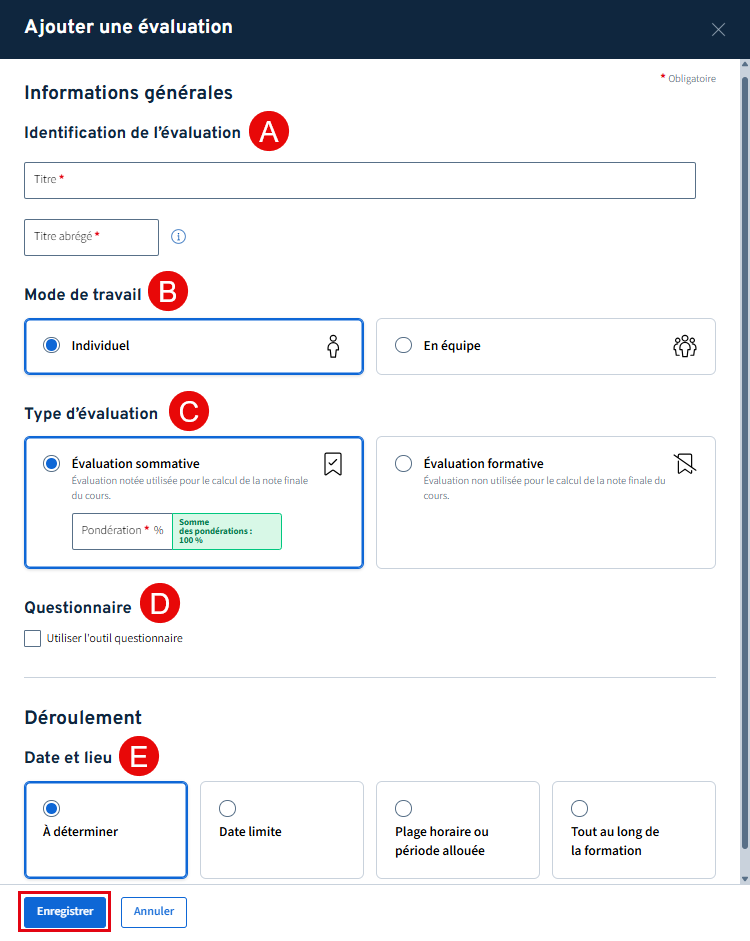Pick Plage horaire ou période allouée
This screenshot has height=941, width=750.
pyautogui.click(x=404, y=808)
